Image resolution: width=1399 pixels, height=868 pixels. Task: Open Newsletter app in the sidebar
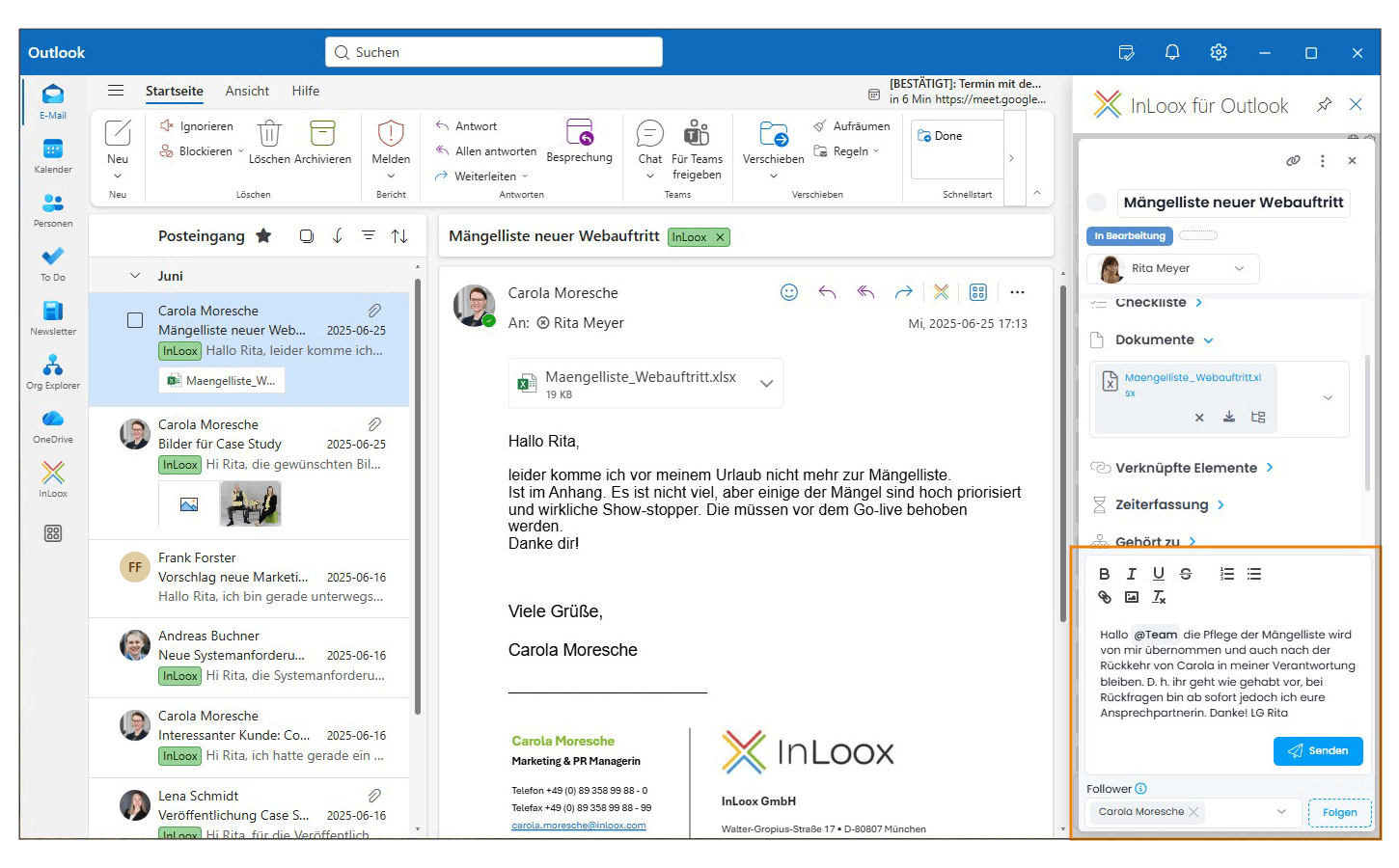(53, 318)
